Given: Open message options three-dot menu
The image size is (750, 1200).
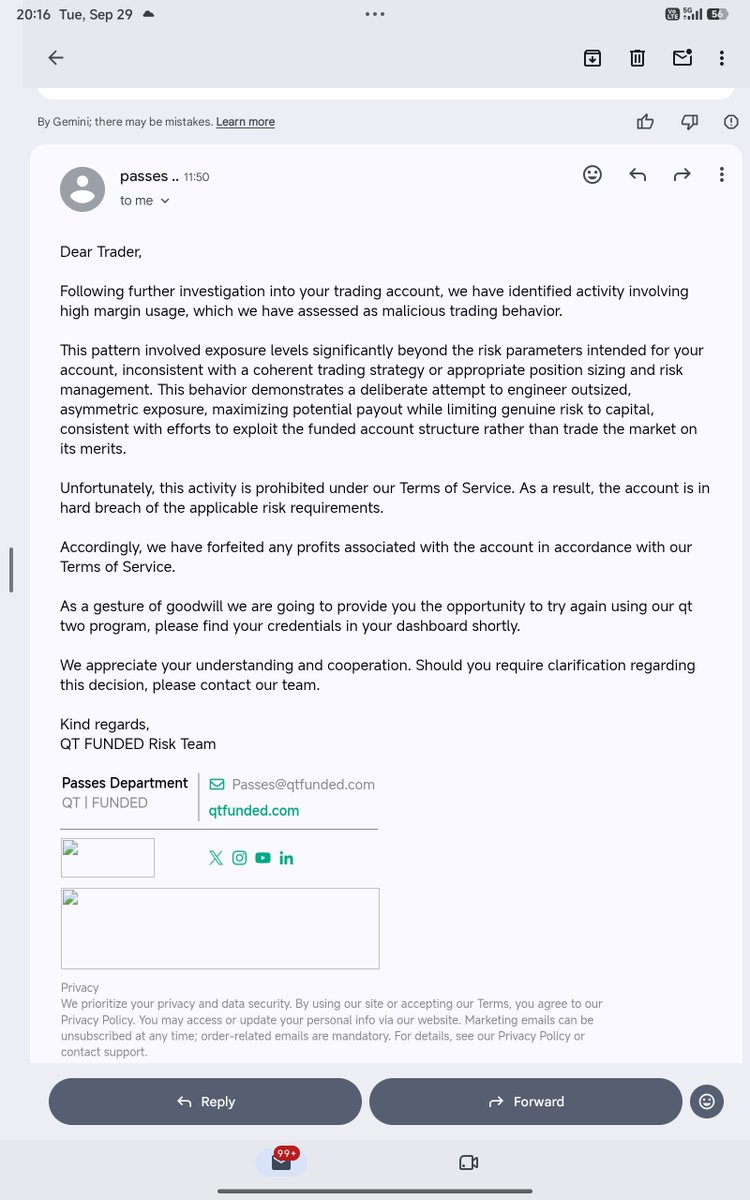Looking at the screenshot, I should pos(721,174).
